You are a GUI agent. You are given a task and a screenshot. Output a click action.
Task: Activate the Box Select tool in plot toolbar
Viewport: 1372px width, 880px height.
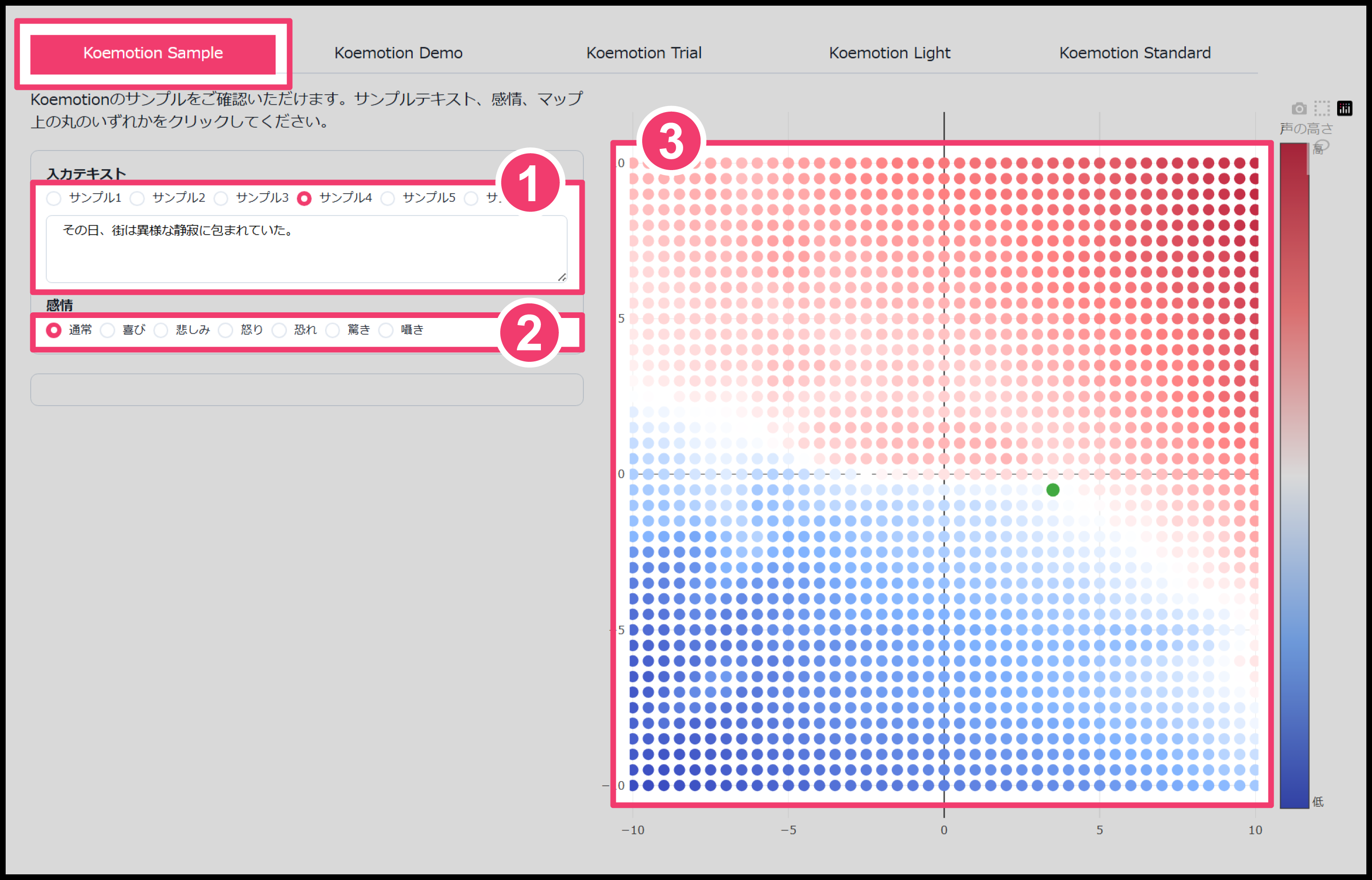pos(1322,108)
